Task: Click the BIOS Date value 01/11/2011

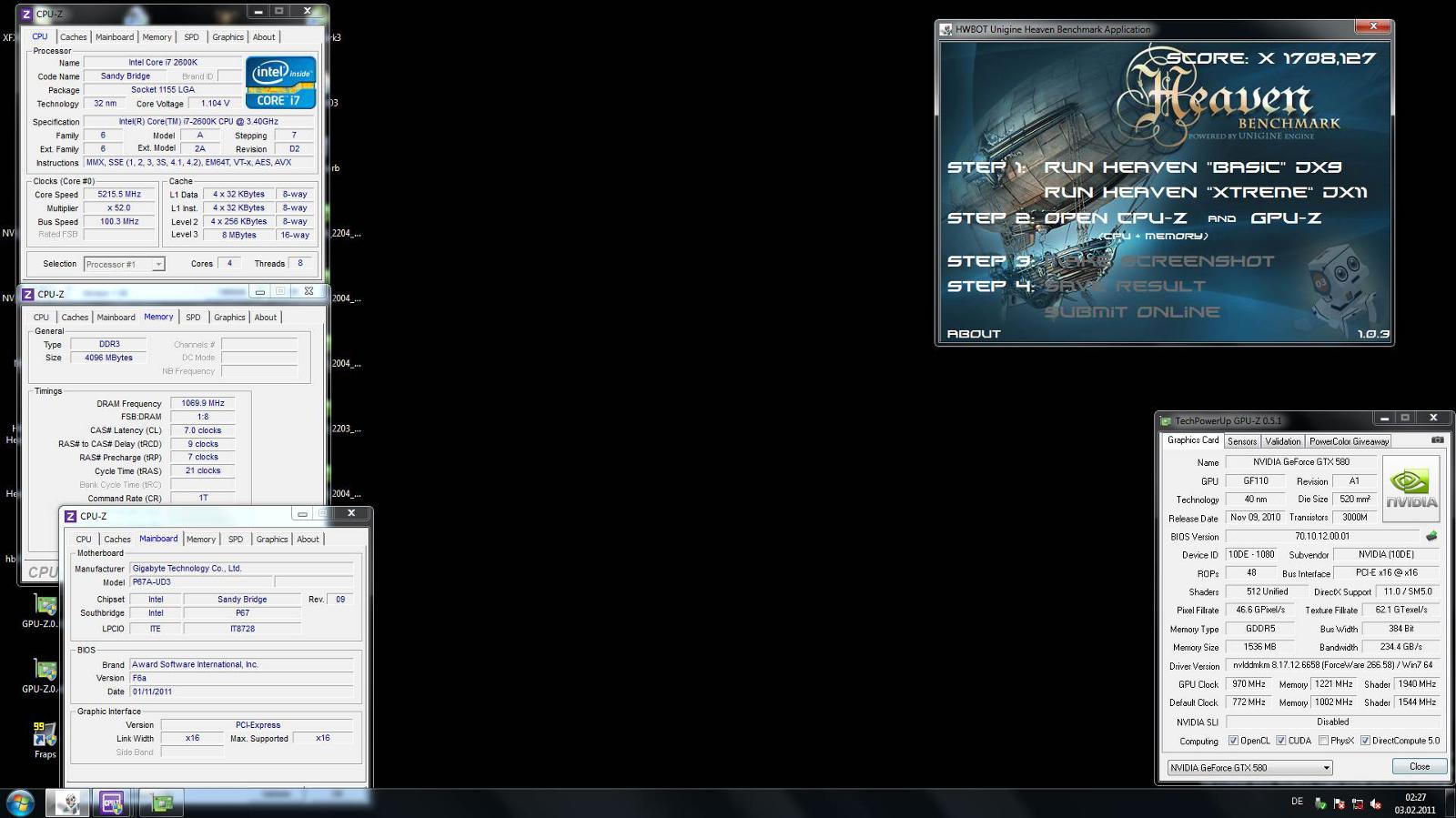Action: 241,692
